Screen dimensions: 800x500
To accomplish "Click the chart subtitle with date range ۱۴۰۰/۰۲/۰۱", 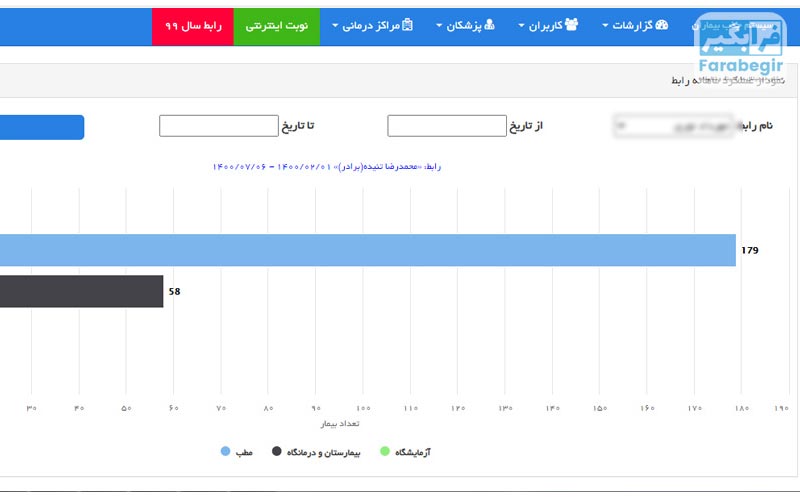I will click(327, 167).
